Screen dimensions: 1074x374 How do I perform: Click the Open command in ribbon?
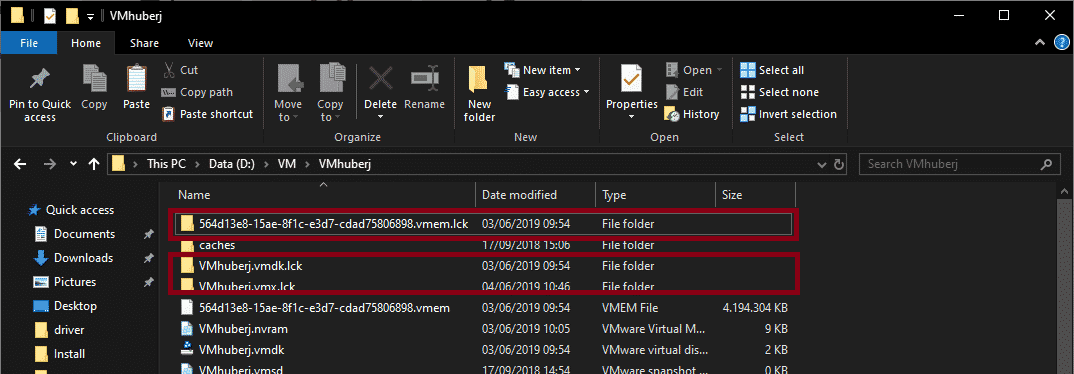tap(694, 70)
